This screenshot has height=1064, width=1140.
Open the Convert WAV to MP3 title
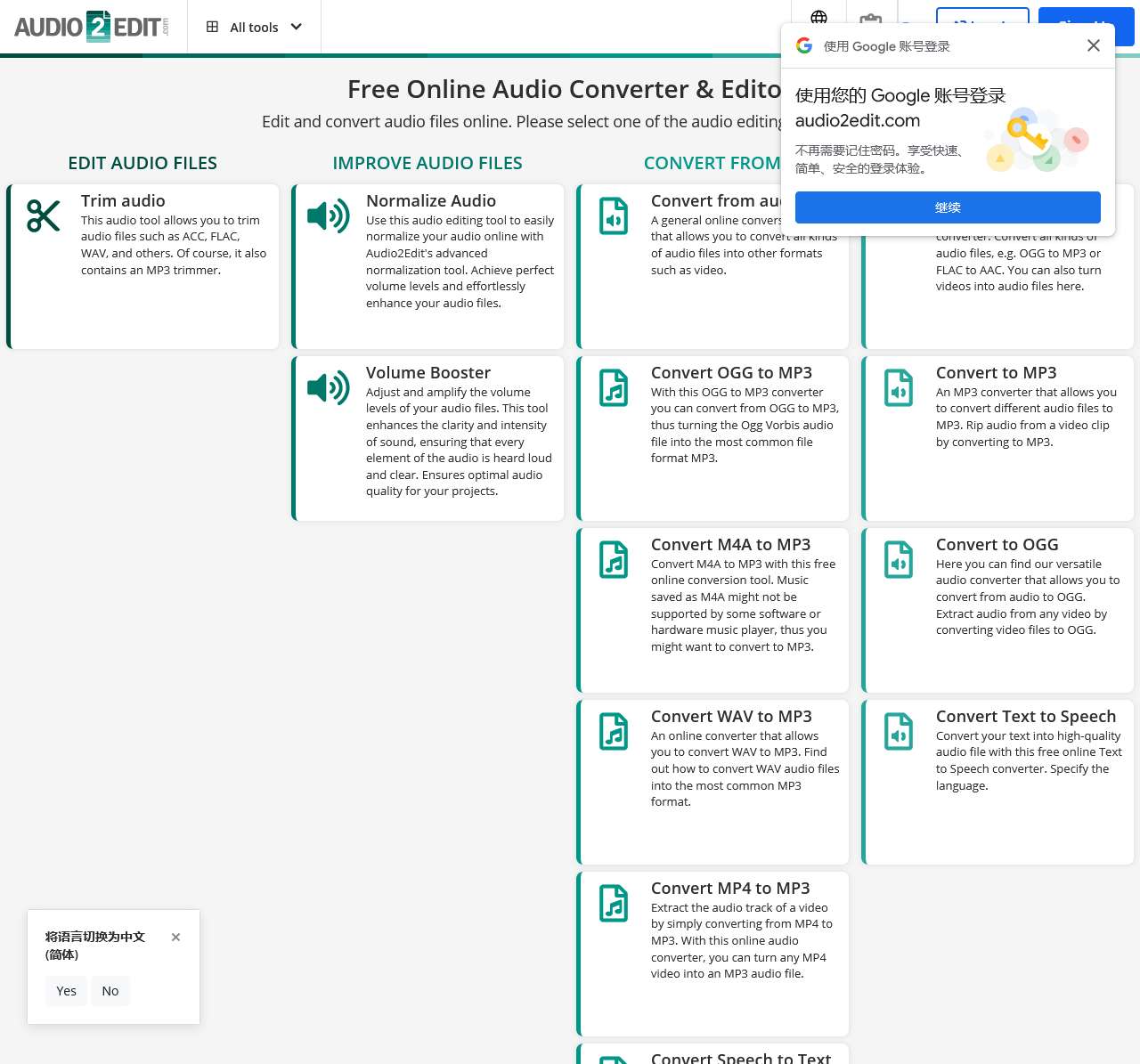click(731, 717)
